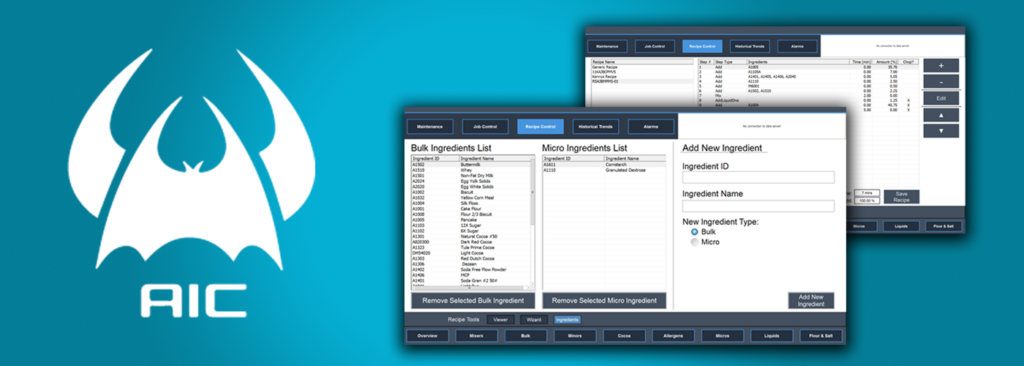Viewport: 1024px width, 366px height.
Task: Click the Ingredient ID header of Micro list
Action: pos(573,159)
